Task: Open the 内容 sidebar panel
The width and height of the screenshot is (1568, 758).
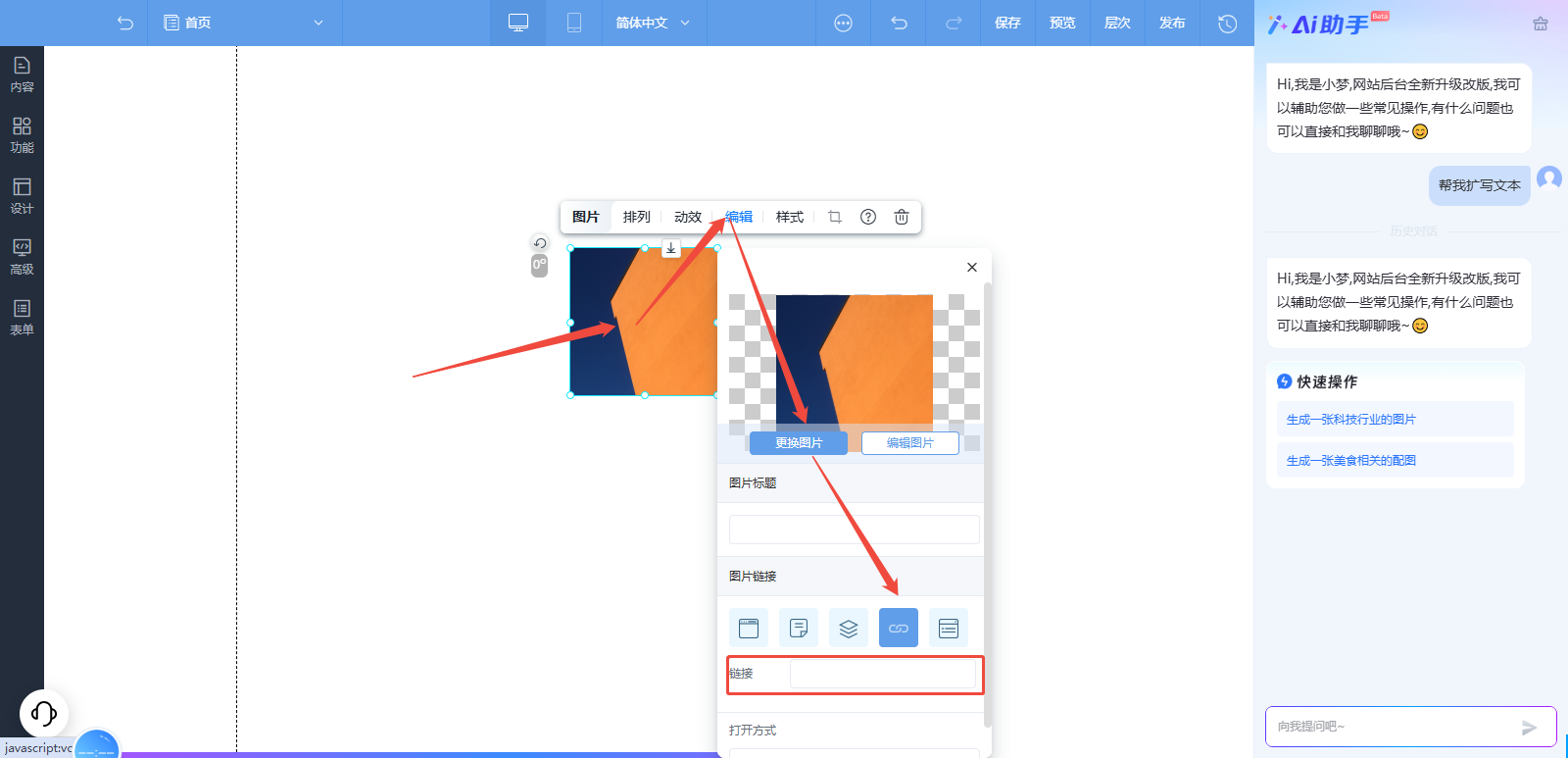Action: pyautogui.click(x=22, y=75)
